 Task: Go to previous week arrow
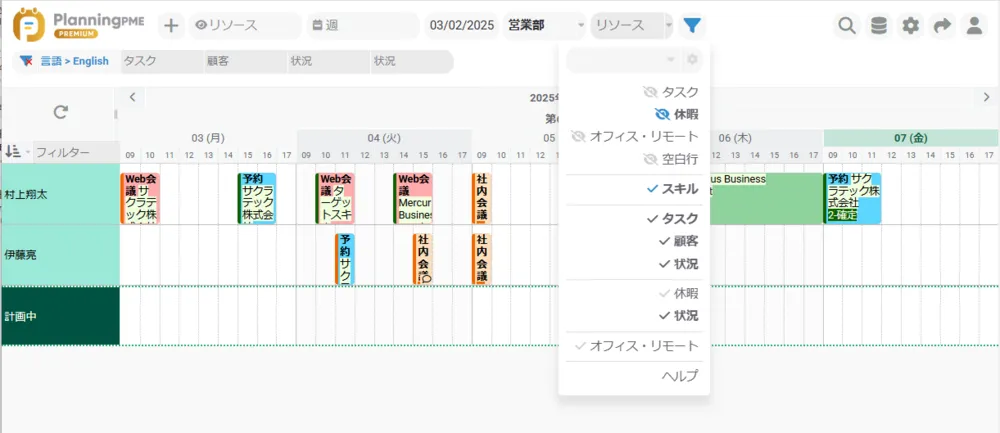pos(132,97)
